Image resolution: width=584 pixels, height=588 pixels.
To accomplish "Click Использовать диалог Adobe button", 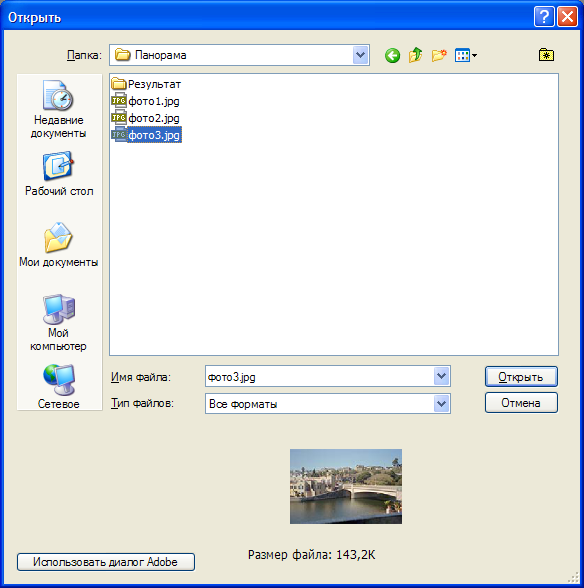I will [106, 562].
